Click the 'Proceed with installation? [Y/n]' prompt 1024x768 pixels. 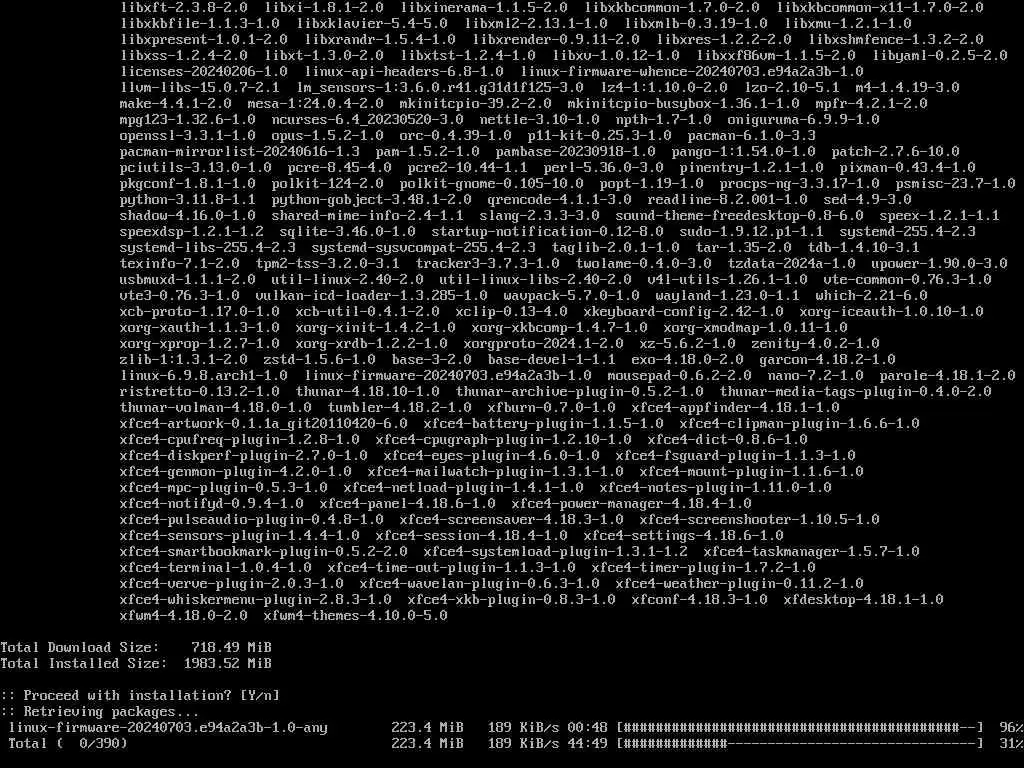(x=140, y=696)
